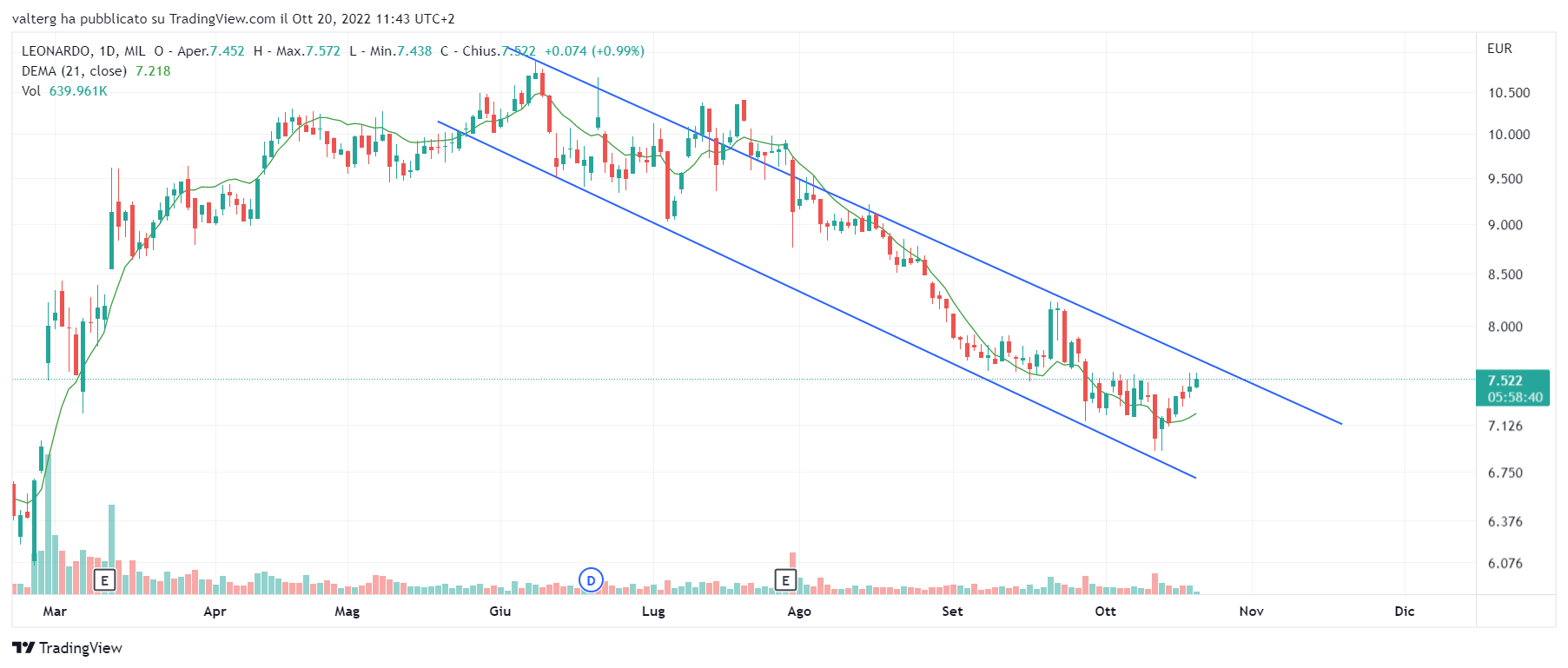Click the Apr label on time axis

pos(215,612)
